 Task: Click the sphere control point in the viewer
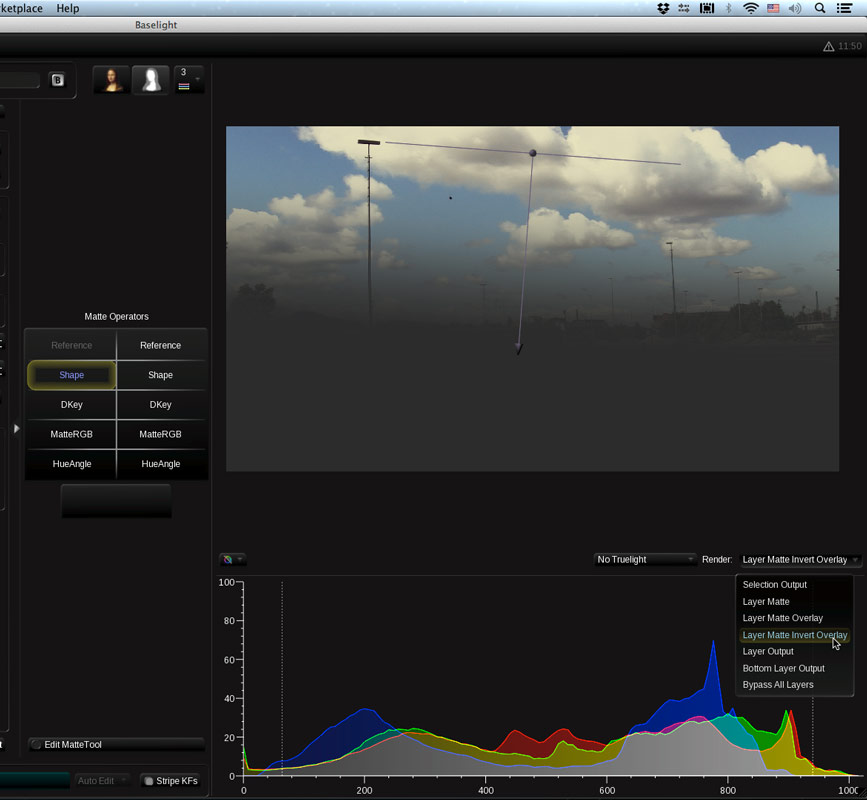[533, 153]
